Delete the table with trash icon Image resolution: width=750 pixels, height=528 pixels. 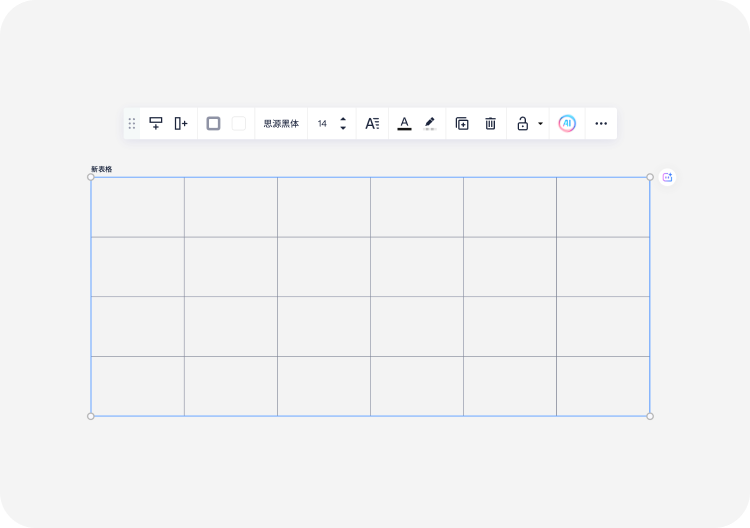click(490, 123)
